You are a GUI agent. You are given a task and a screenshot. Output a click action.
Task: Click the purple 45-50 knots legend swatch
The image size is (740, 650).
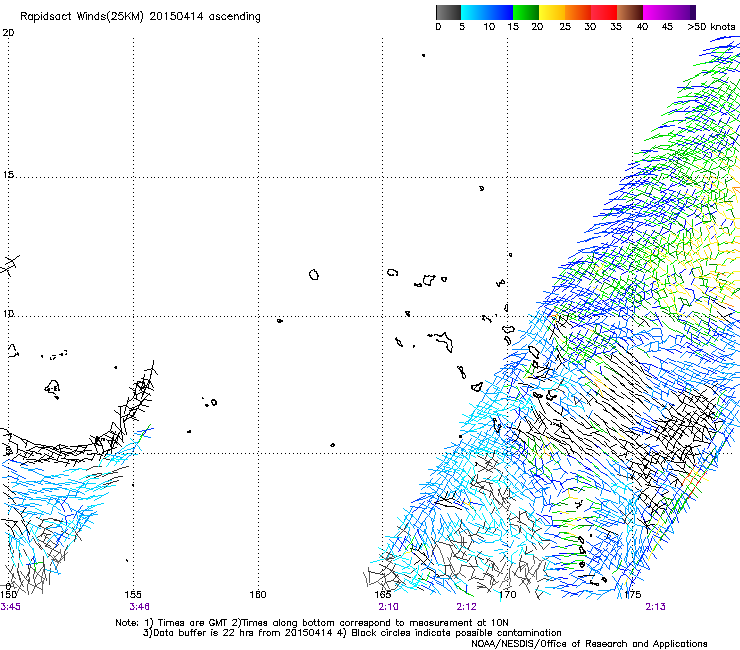tap(682, 12)
